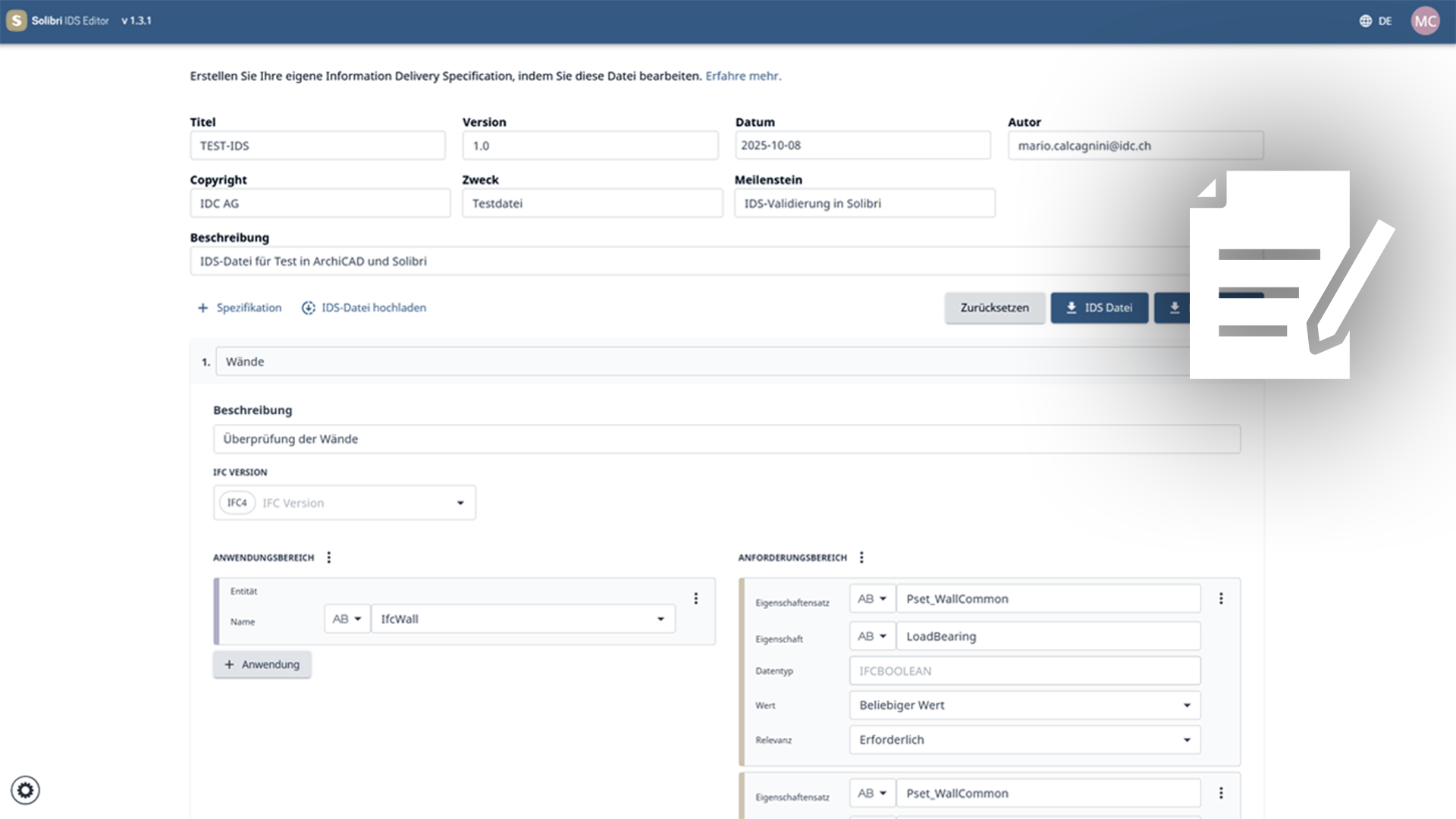Open the AB operator dropdown for LoadBearing
Screen dimensions: 1456x819
pos(872,635)
